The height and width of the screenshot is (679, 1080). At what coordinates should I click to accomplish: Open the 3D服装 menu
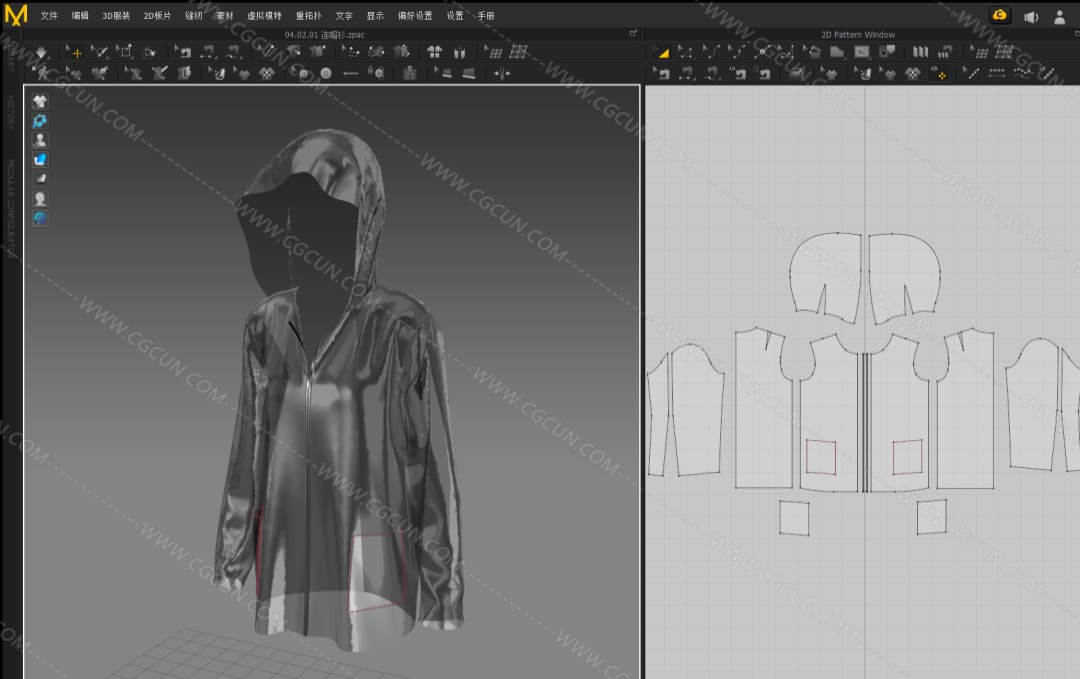tap(116, 16)
